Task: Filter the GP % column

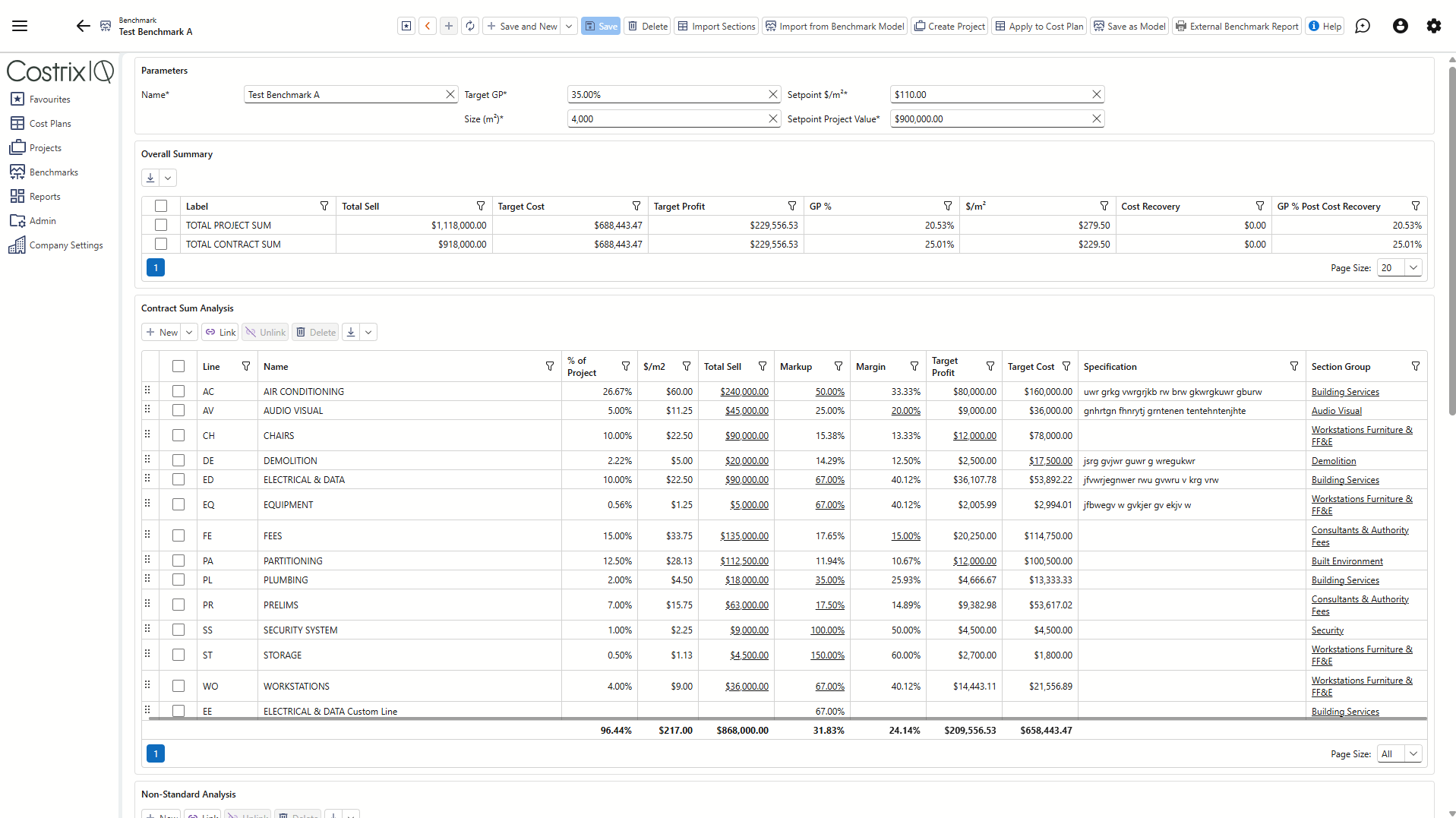Action: [x=948, y=206]
